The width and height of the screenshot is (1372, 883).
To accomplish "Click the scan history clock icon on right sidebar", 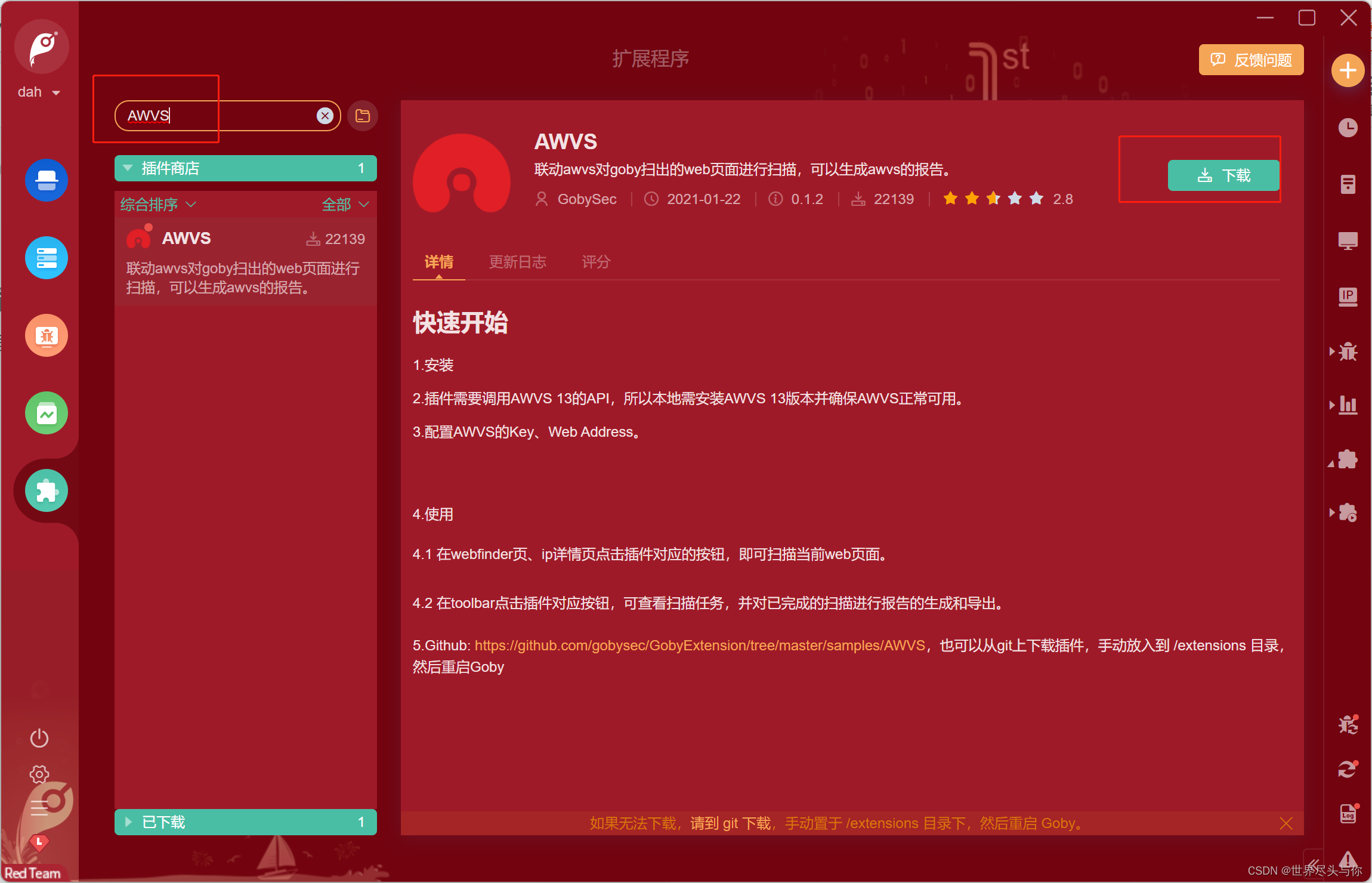I will click(x=1348, y=127).
